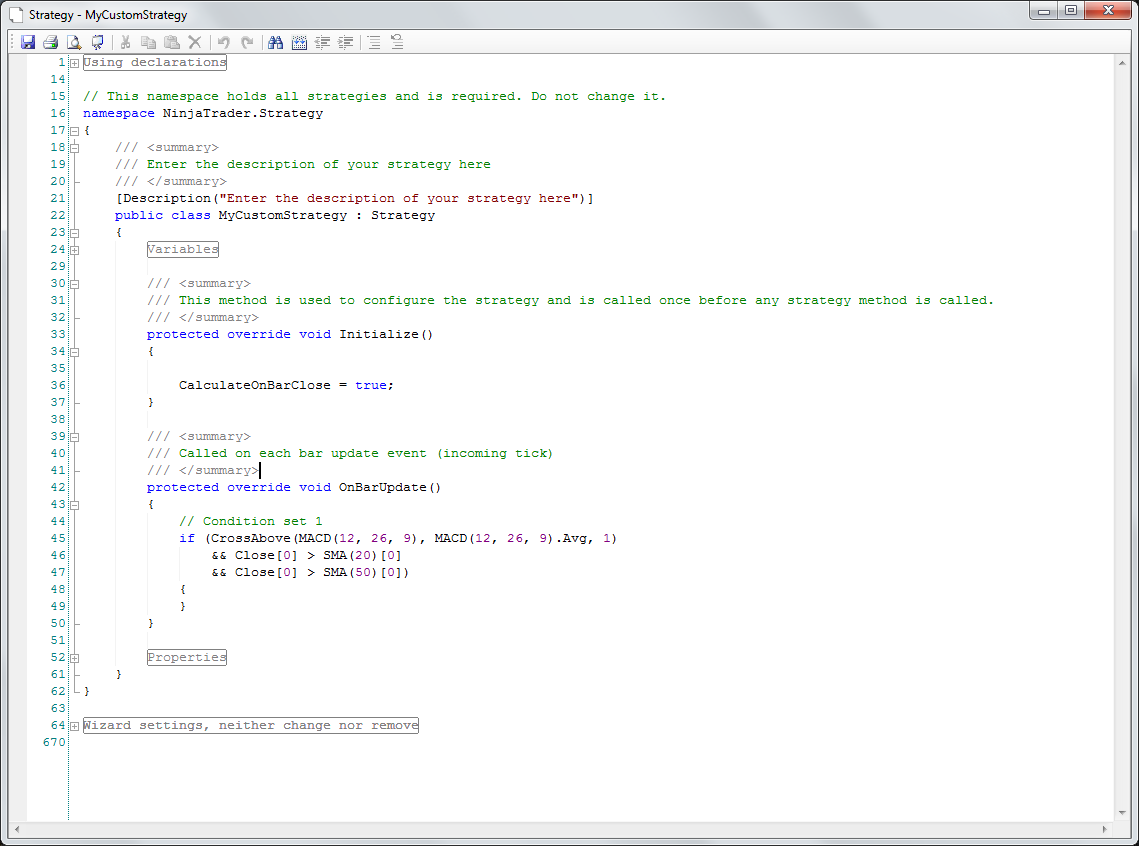Image resolution: width=1139 pixels, height=846 pixels.
Task: Redo the last undone edit
Action: 247,42
